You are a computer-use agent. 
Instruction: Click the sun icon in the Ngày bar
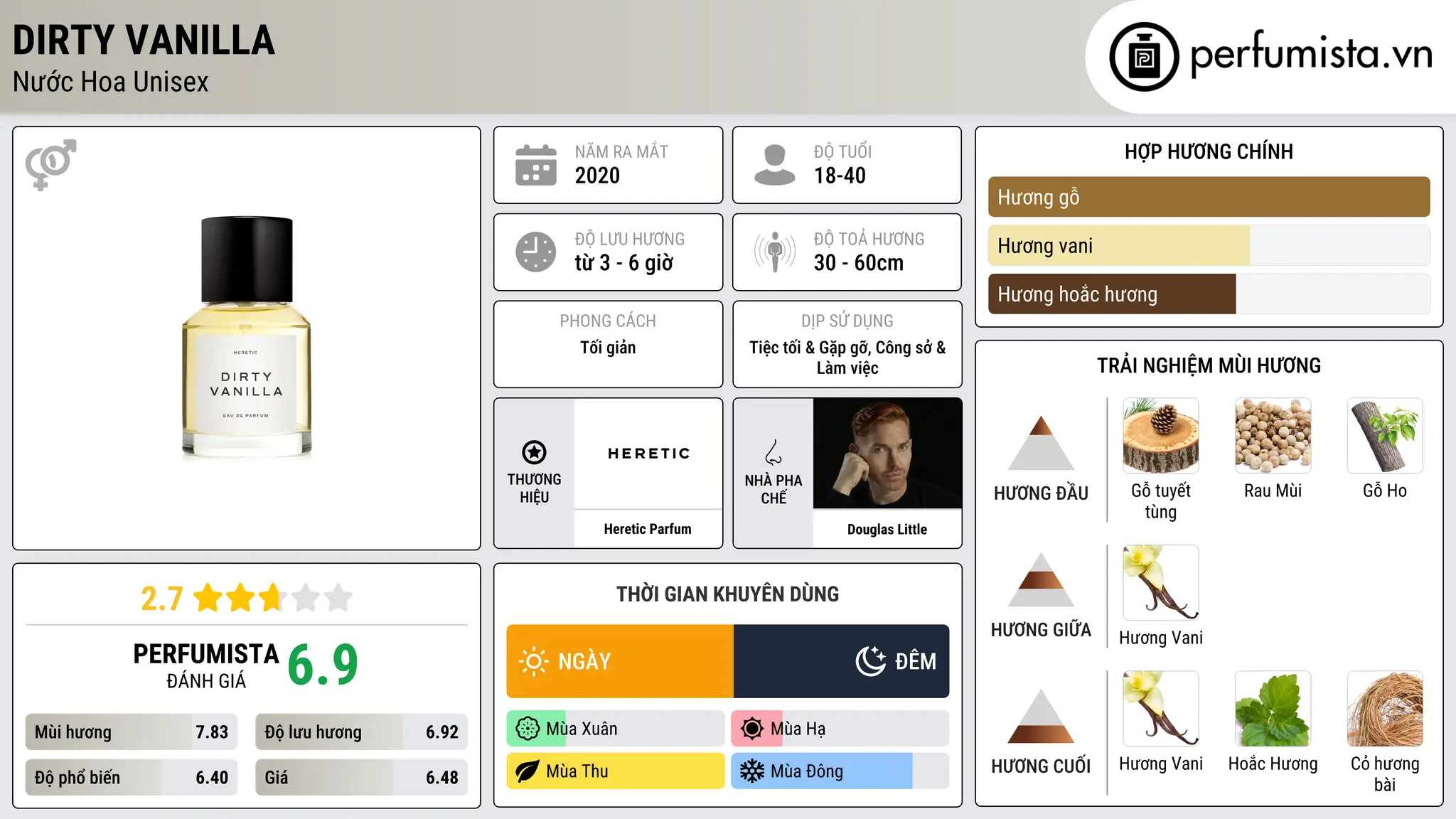click(534, 661)
